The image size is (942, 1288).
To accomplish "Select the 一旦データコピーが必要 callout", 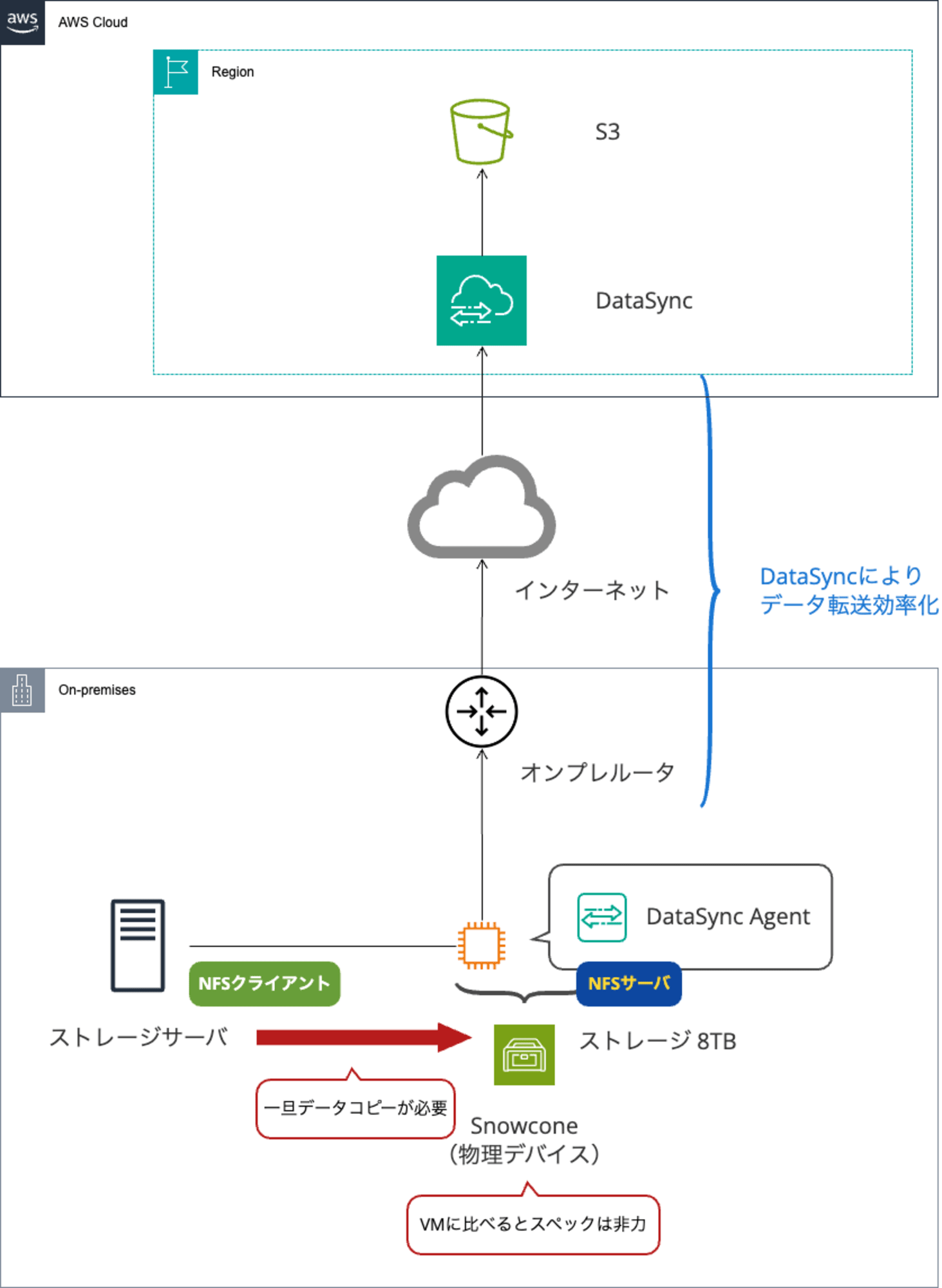I will [355, 1108].
